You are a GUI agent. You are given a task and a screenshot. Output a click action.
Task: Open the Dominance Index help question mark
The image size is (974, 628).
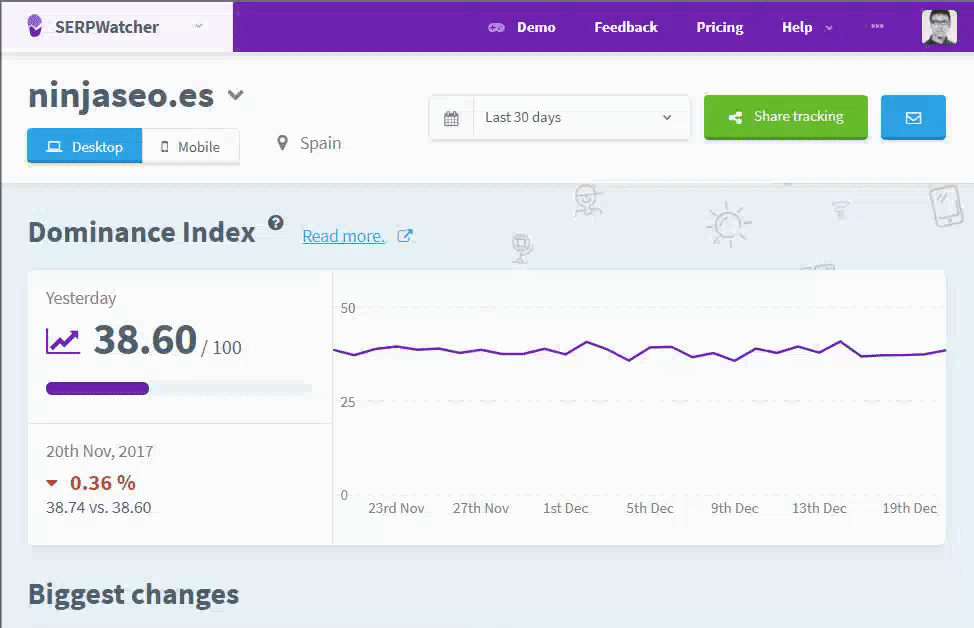(x=276, y=225)
